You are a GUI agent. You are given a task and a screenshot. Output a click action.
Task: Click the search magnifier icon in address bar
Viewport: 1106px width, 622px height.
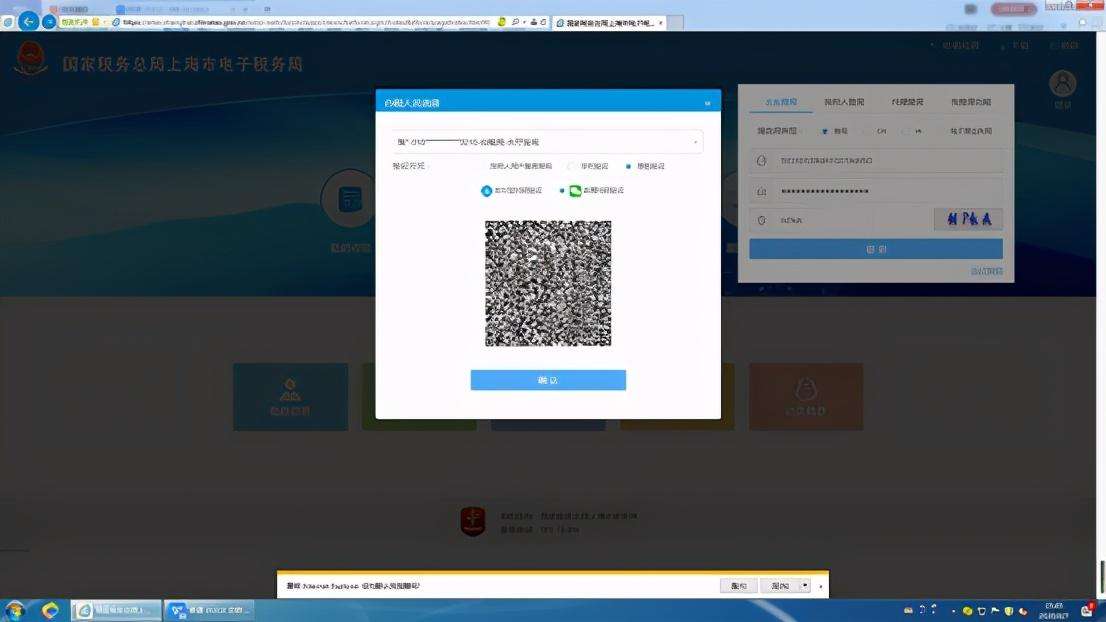click(516, 23)
